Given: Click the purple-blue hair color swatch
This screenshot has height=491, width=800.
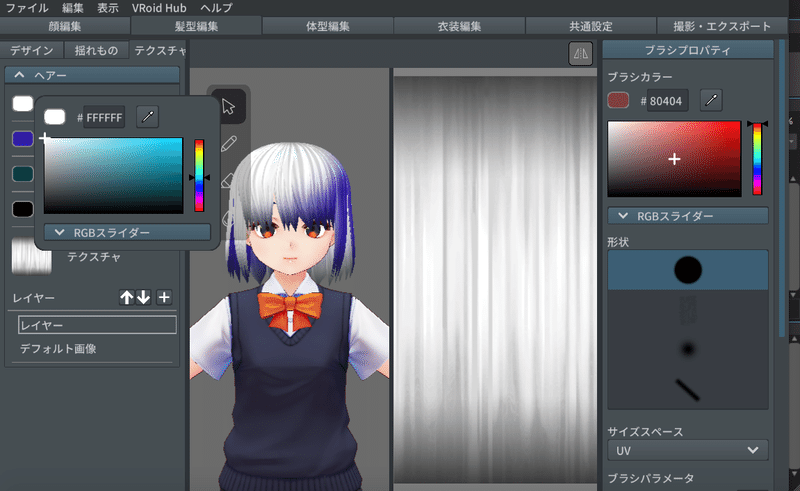Looking at the screenshot, I should pos(22,139).
